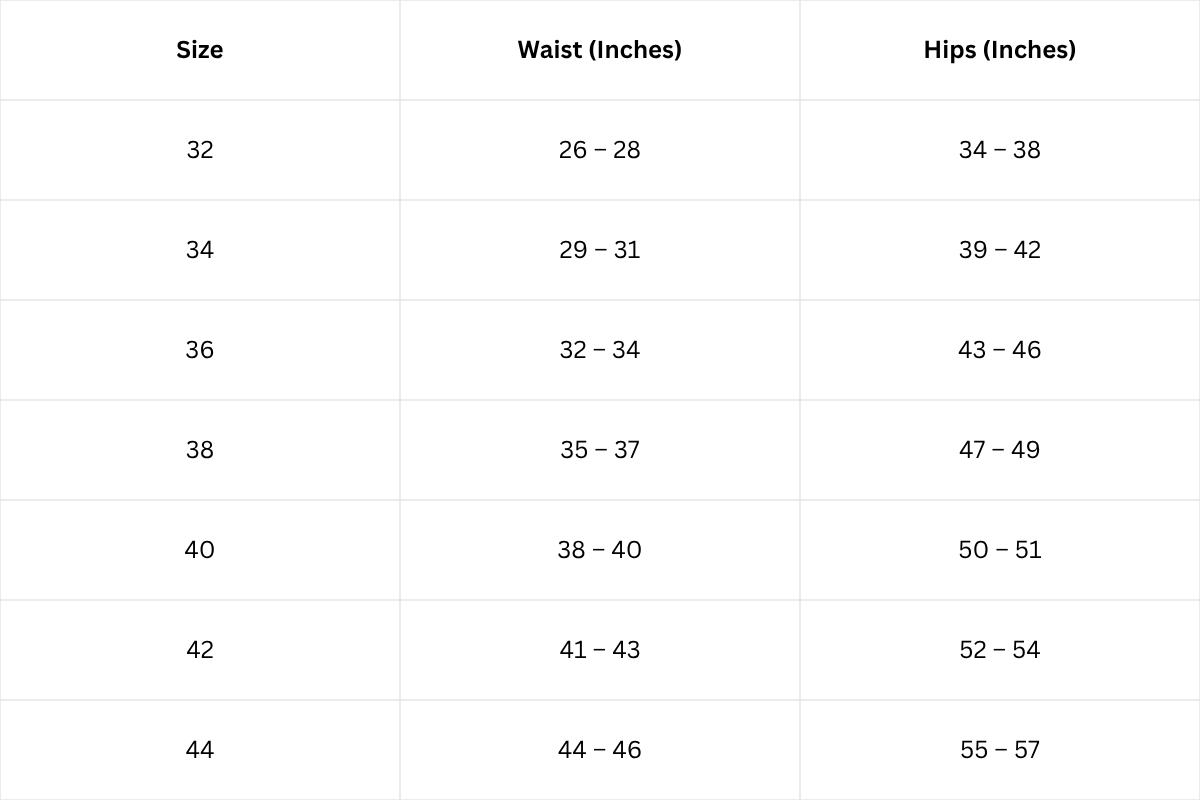Image resolution: width=1200 pixels, height=800 pixels.
Task: Select the waist range 35 – 37
Action: point(599,450)
